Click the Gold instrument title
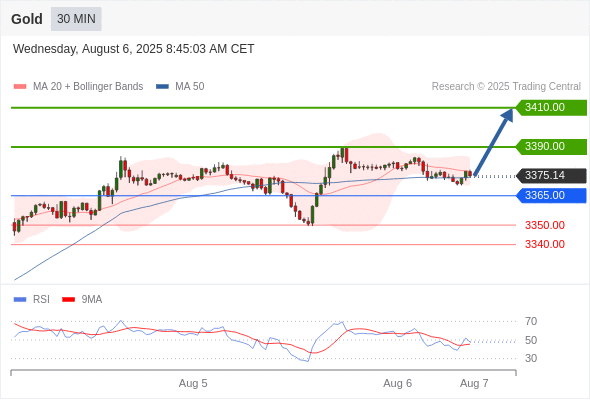Screen dimensions: 590x400 [x=27, y=19]
